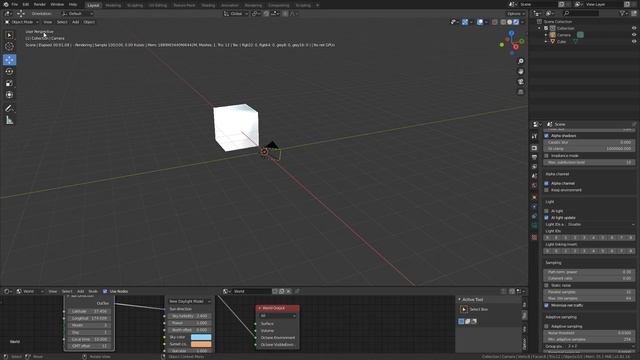Open the Render properties tab icon
640x360 pixels.
pos(534,148)
